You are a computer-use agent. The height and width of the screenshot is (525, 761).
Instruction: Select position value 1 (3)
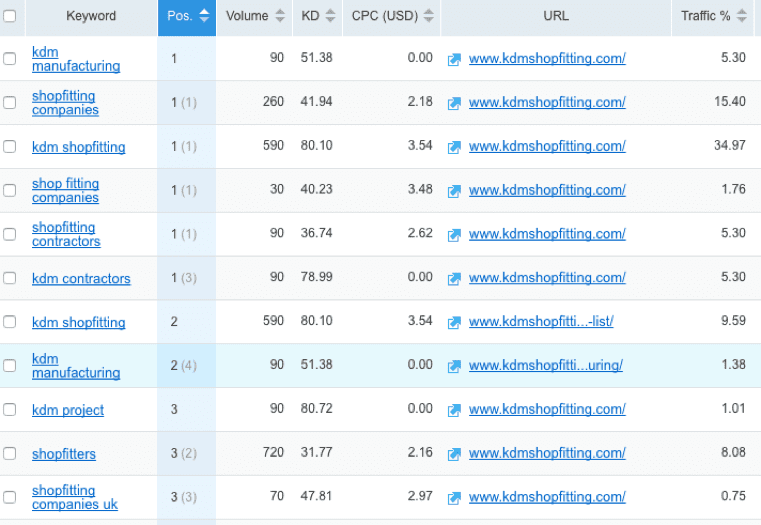click(x=183, y=278)
